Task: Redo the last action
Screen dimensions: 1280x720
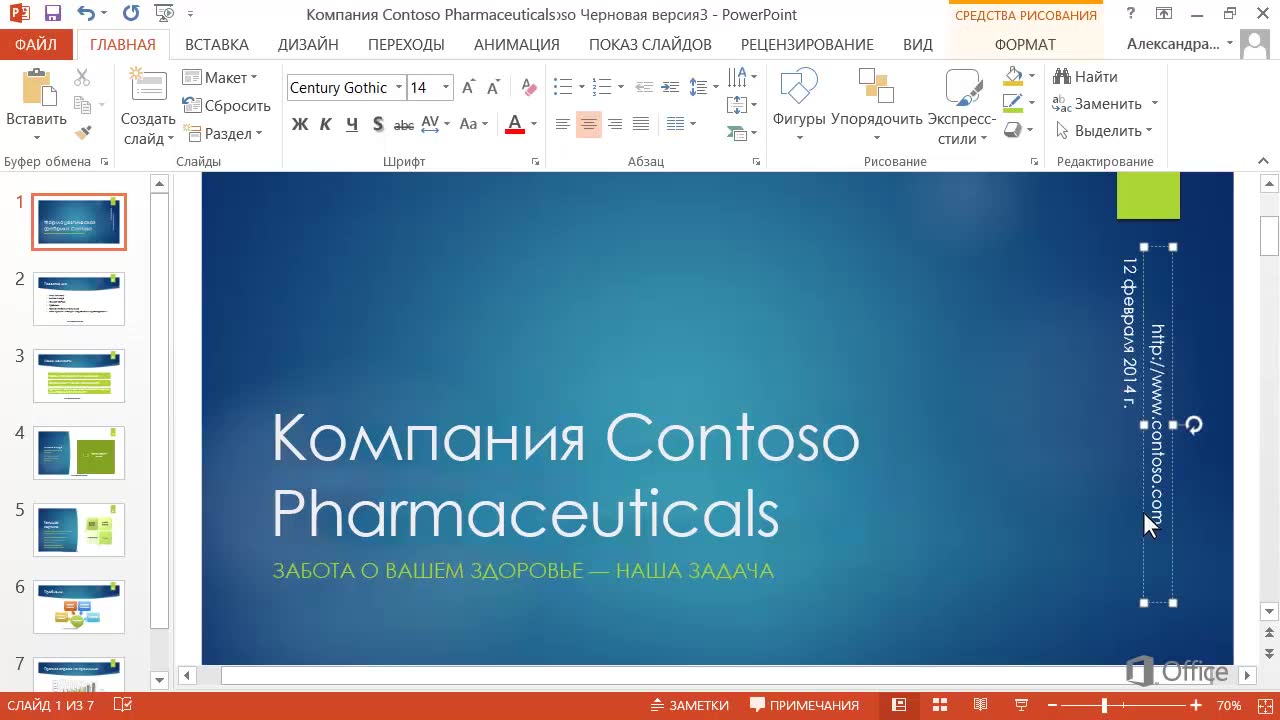Action: (x=131, y=14)
